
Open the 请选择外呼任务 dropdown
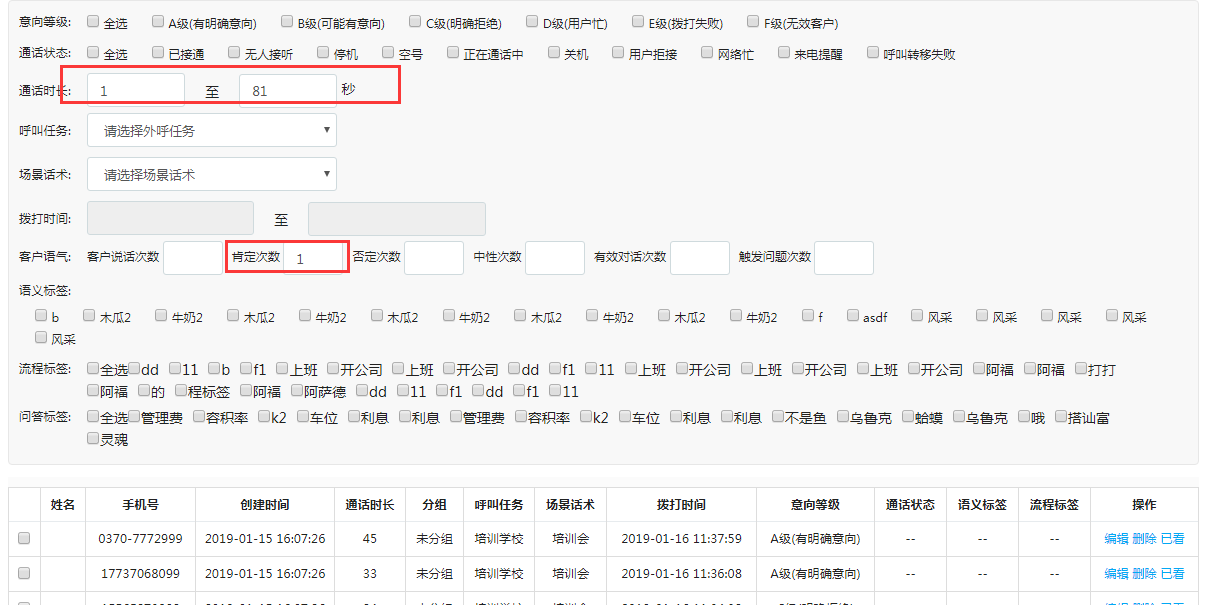tap(212, 130)
